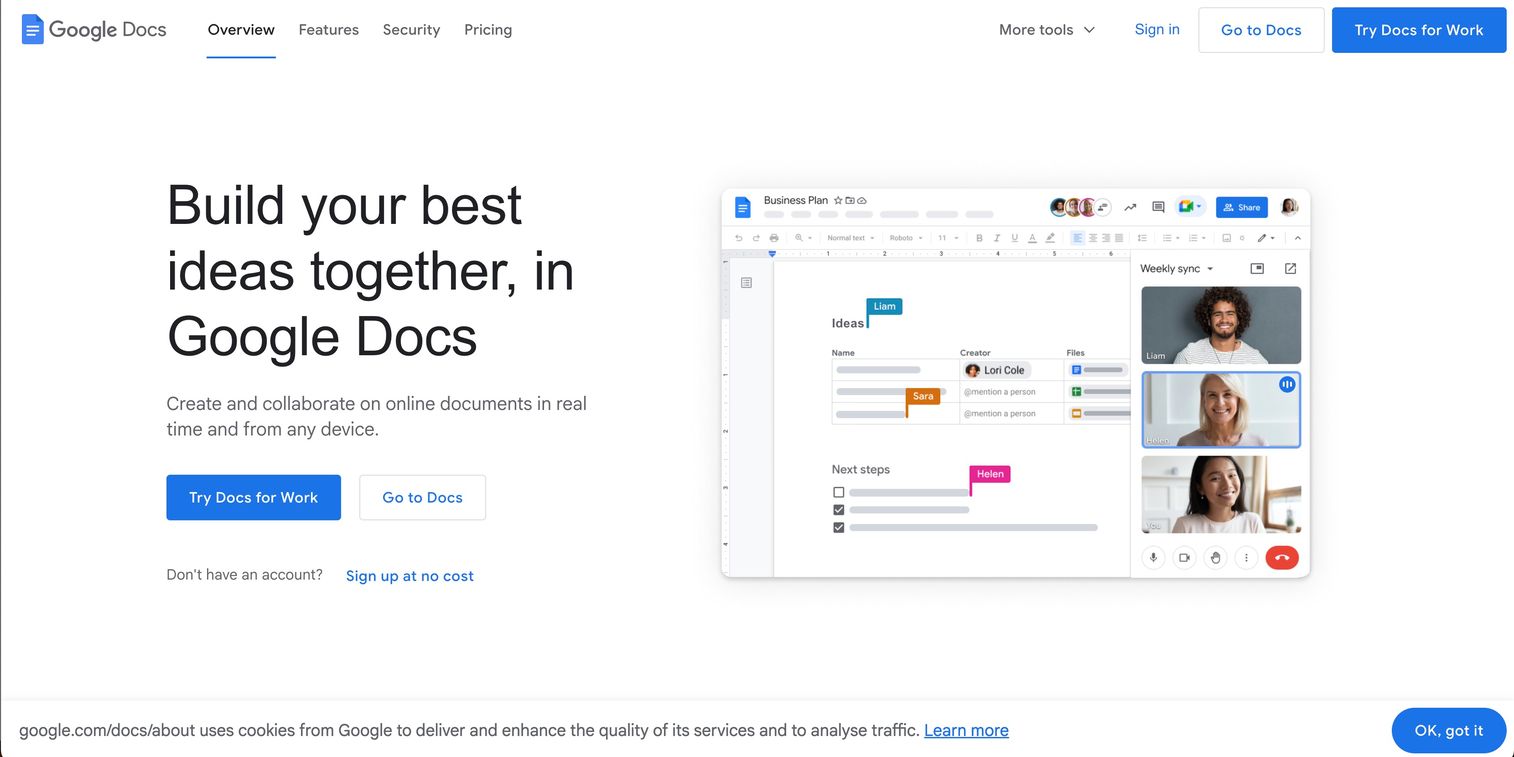Screen dimensions: 1514x757
Task: Open the Learn more cookies link
Action: coord(966,730)
